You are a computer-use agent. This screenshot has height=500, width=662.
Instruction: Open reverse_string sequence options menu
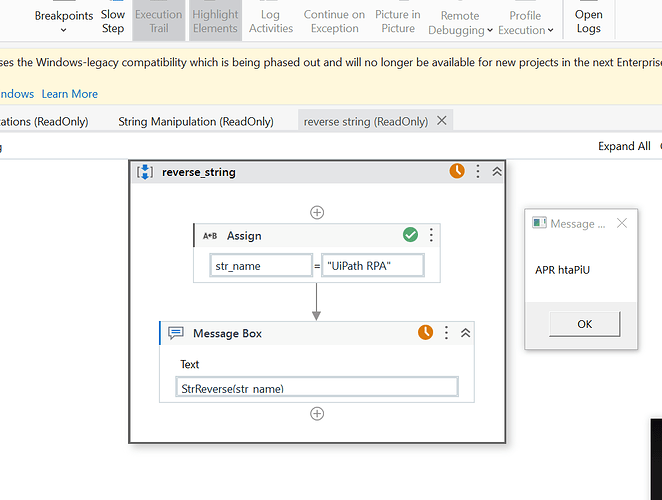tap(478, 171)
